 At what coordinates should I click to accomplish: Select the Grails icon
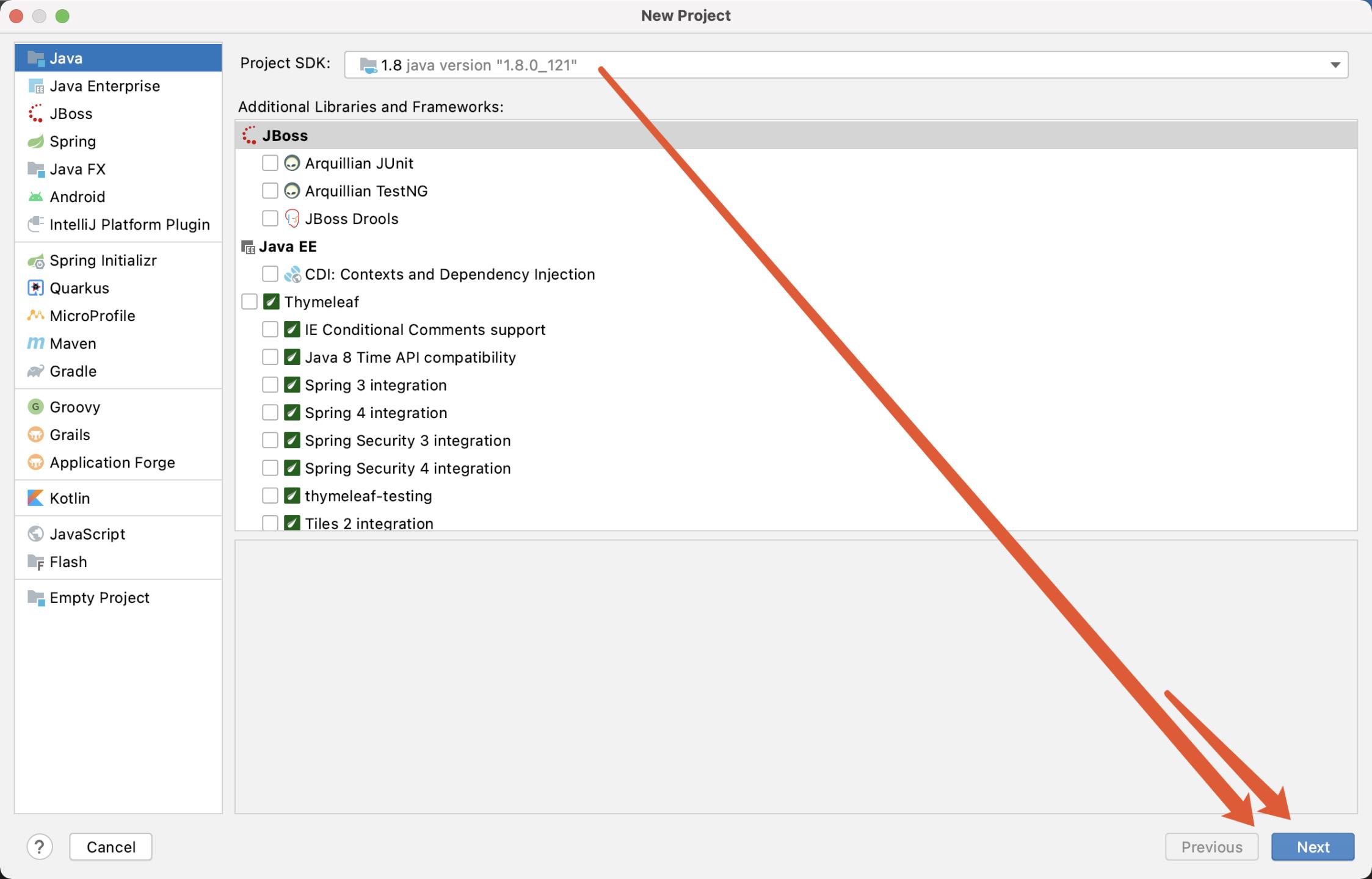[x=36, y=435]
